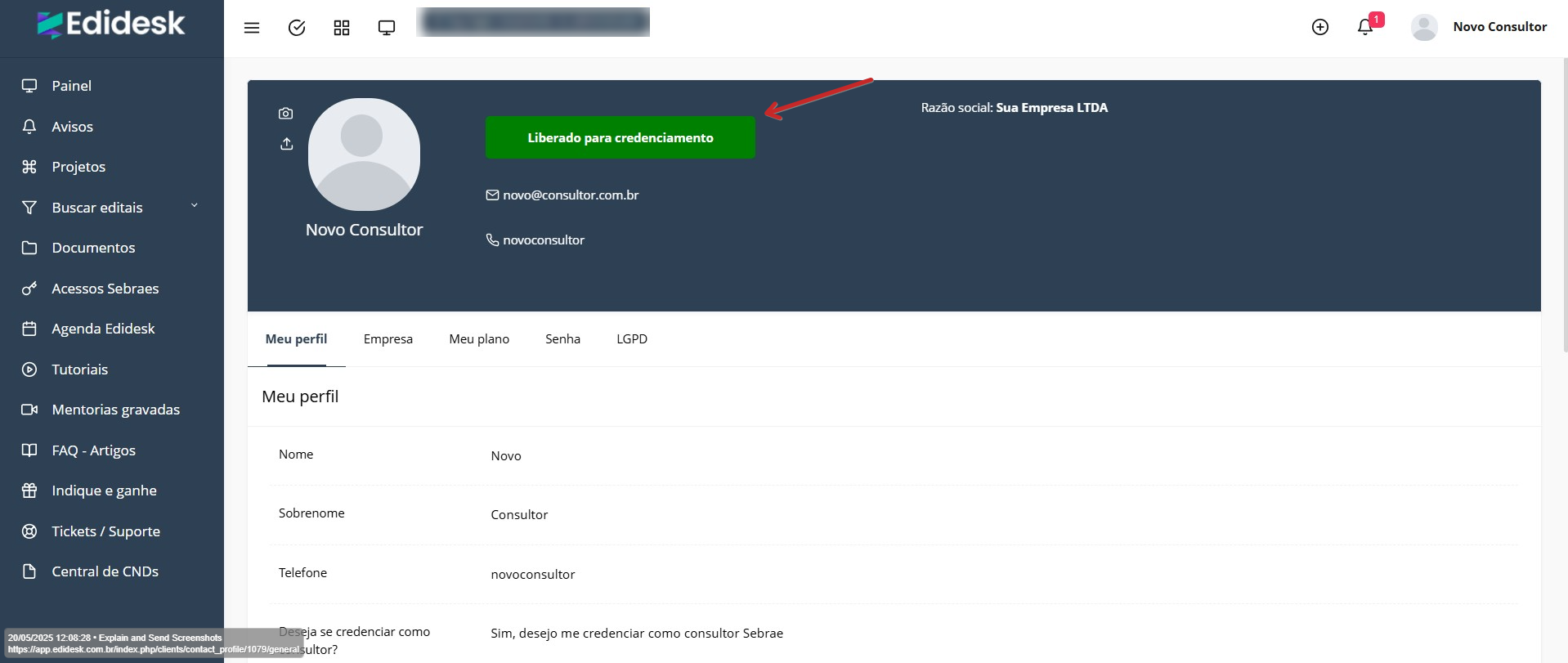Click the hamburger menu icon
Screen dimensions: 1568x663
tap(252, 28)
